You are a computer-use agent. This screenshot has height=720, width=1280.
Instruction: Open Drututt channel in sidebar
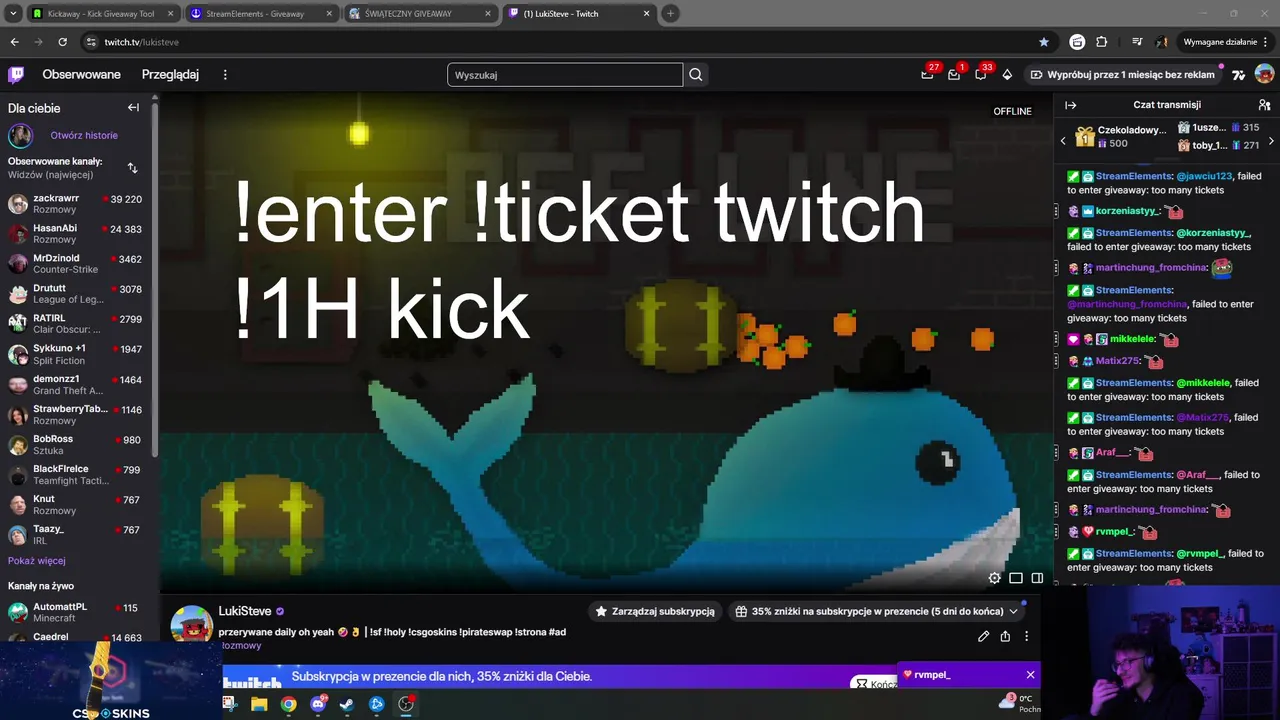[x=75, y=294]
